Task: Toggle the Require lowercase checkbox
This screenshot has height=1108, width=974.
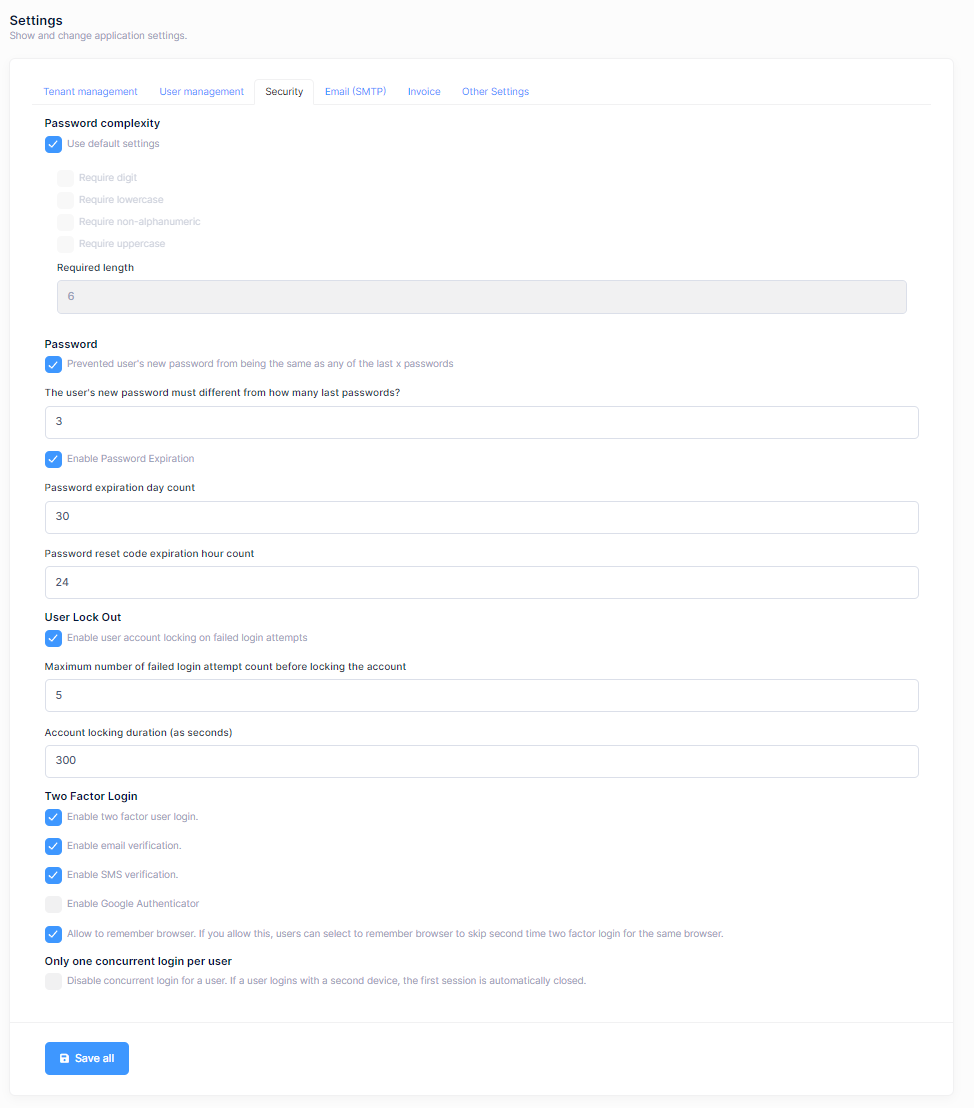Action: point(65,200)
